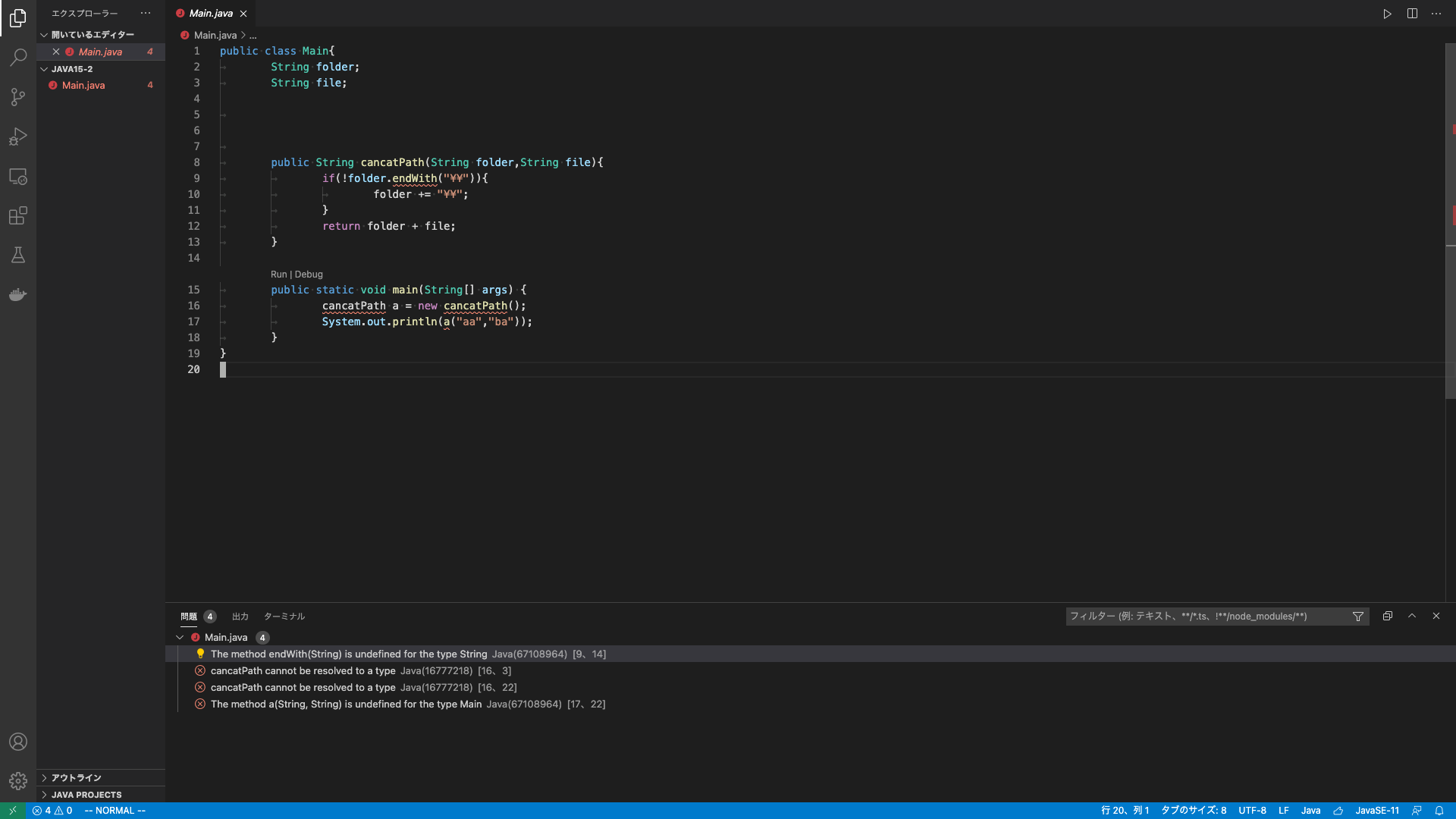The width and height of the screenshot is (1456, 819).
Task: Open the Docker view
Action: point(18,295)
